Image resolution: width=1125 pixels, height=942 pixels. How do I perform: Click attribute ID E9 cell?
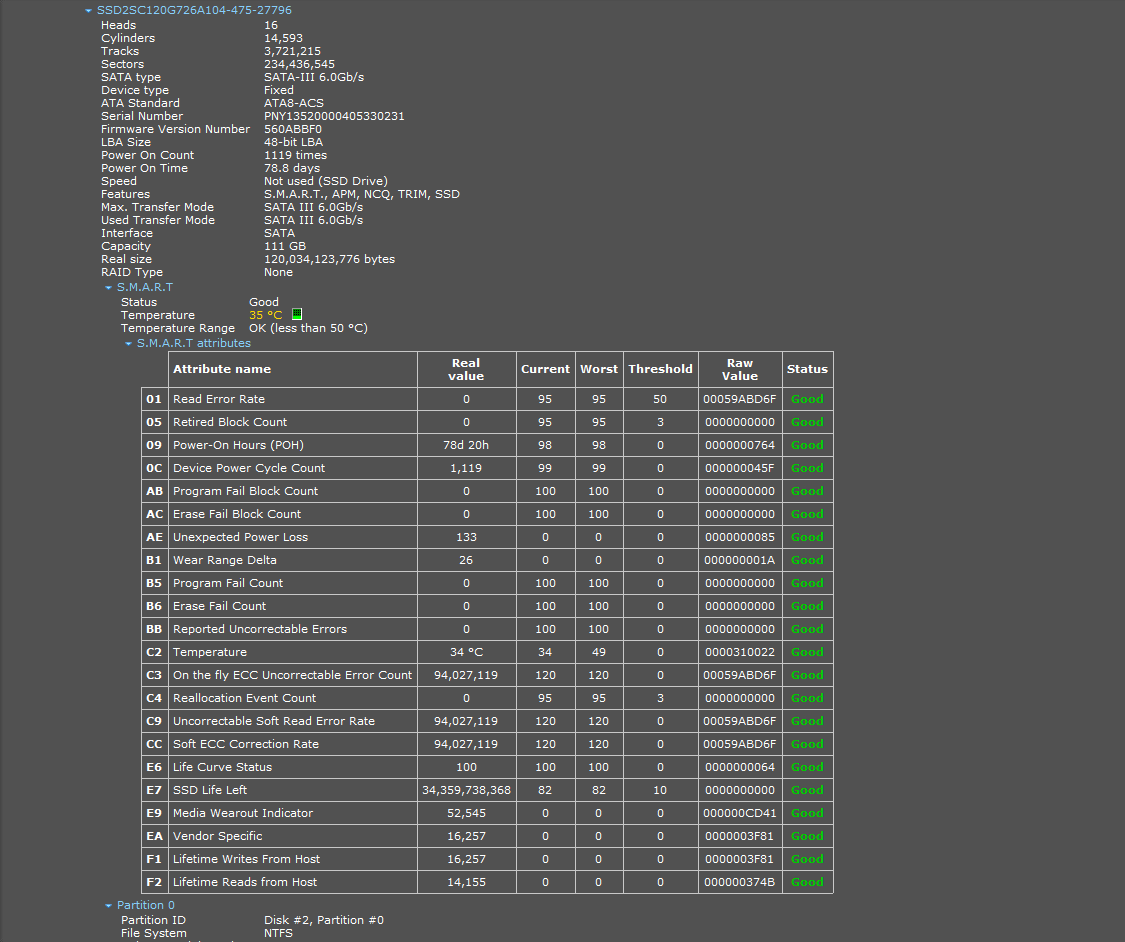(x=154, y=812)
